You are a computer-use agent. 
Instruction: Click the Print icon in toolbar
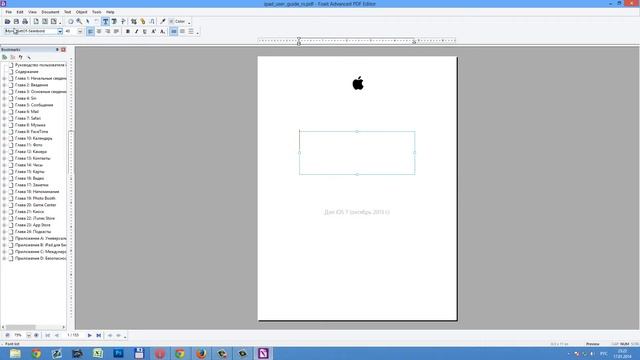coord(25,21)
